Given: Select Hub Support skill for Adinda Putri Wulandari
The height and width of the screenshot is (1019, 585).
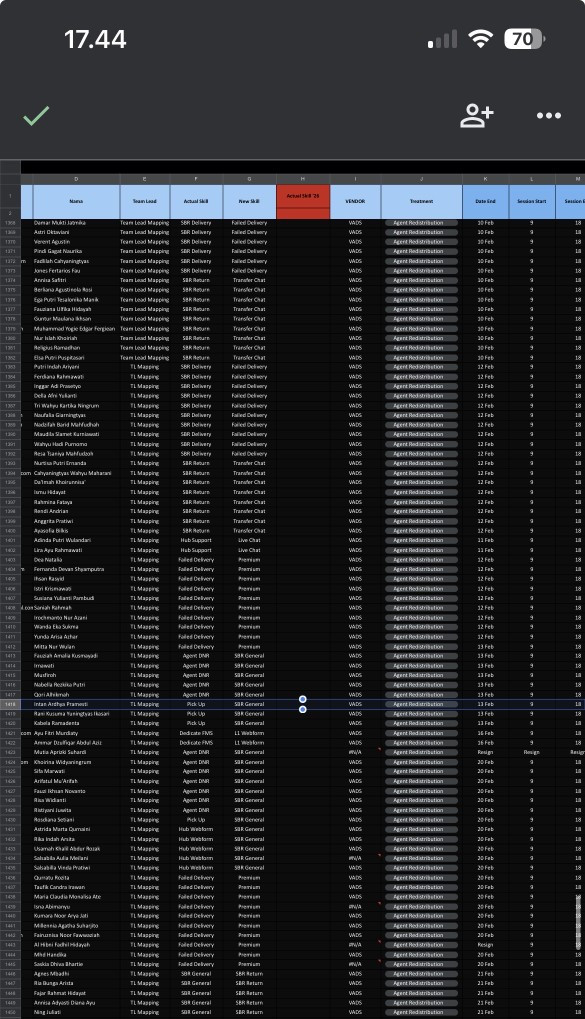Looking at the screenshot, I should pyautogui.click(x=196, y=540).
